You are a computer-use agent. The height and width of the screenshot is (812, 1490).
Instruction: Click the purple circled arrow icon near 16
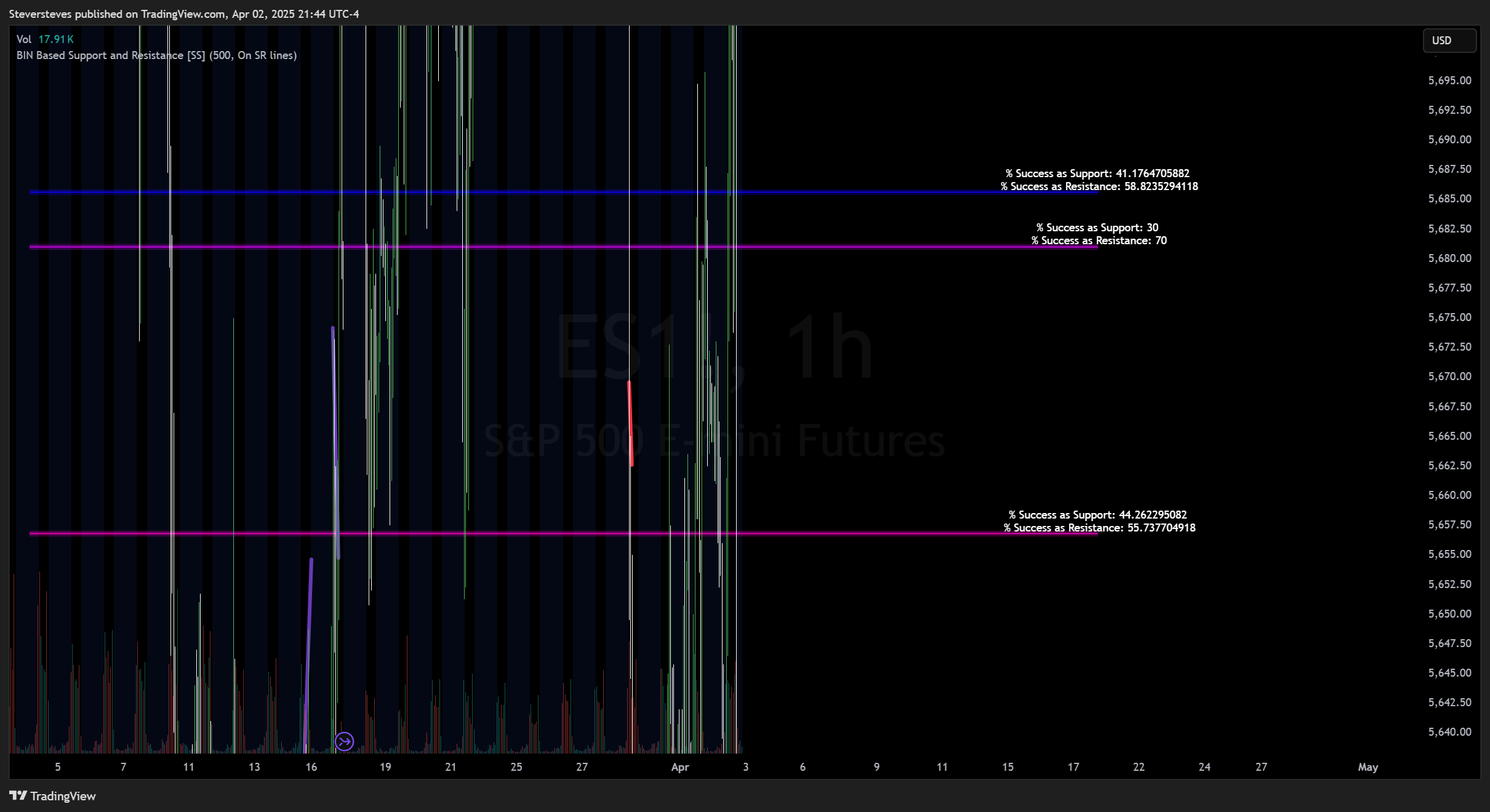(344, 741)
